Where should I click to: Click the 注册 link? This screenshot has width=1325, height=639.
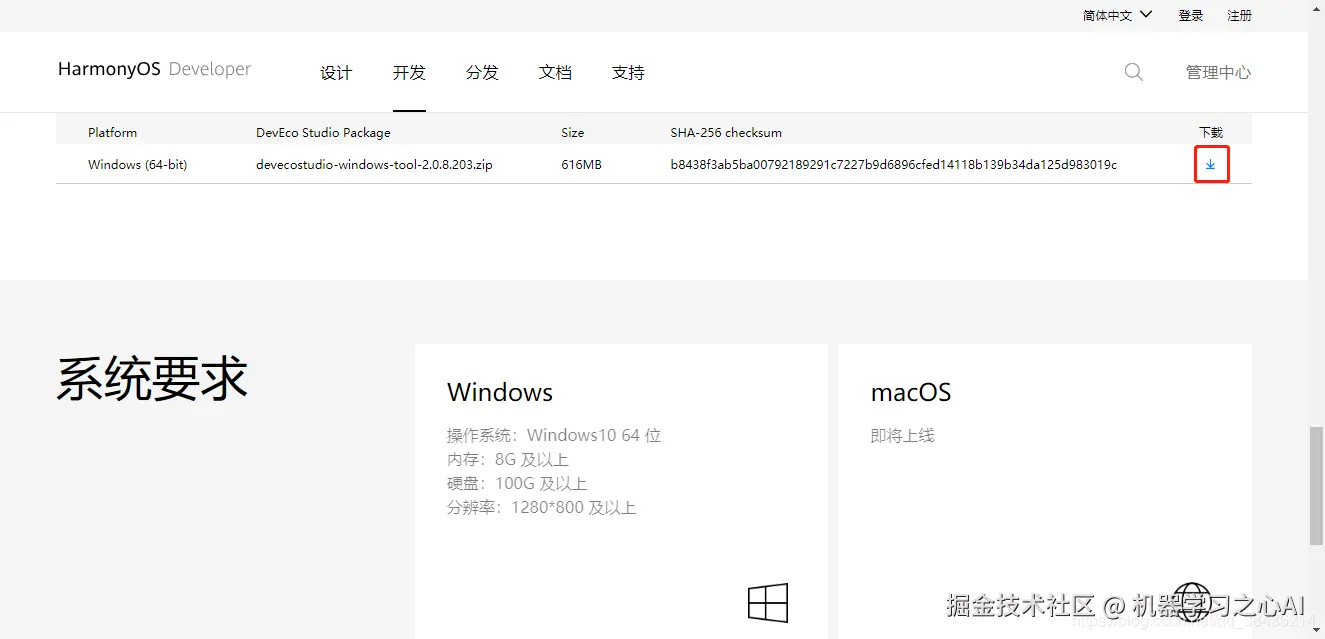(1239, 15)
